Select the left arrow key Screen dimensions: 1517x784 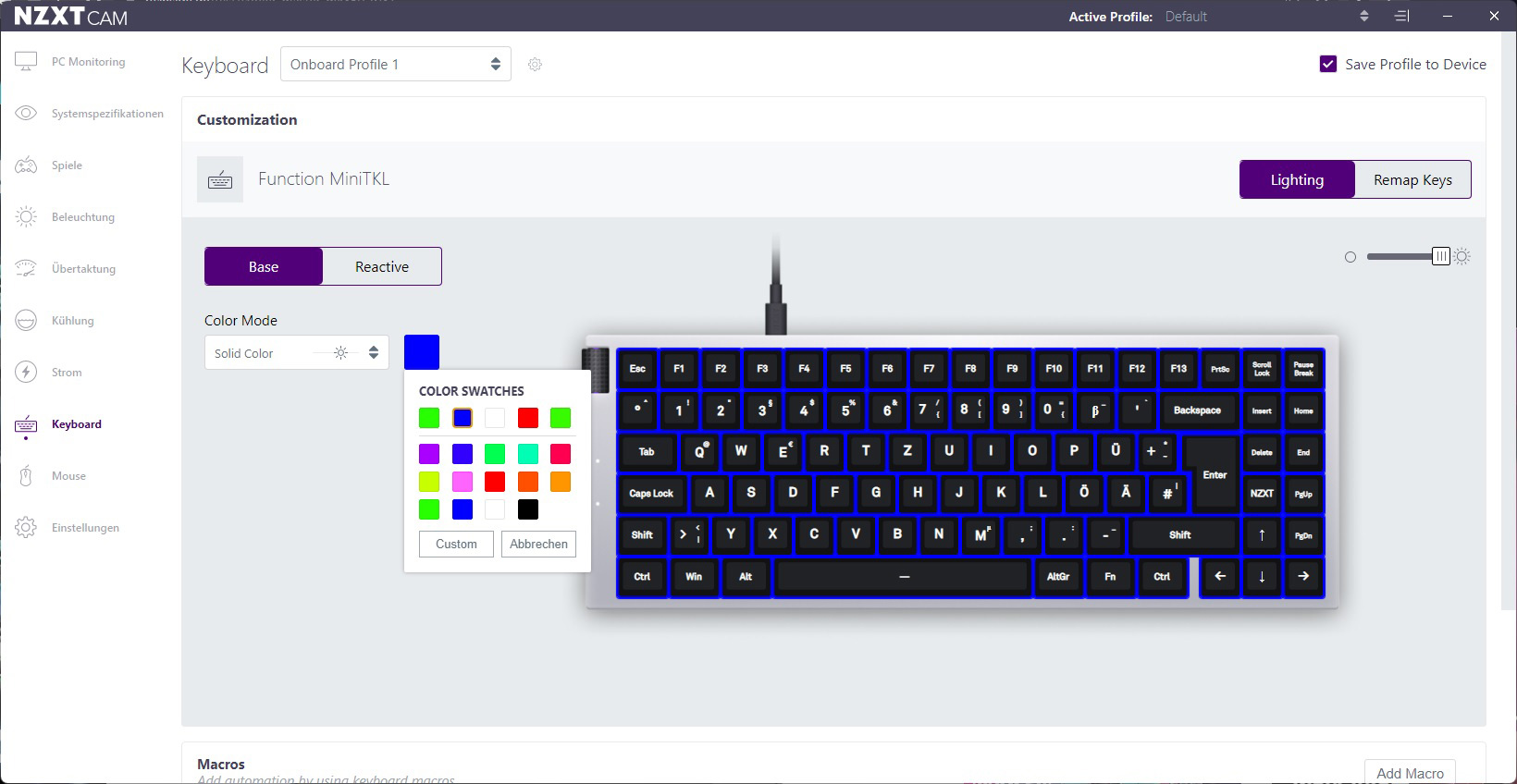[x=1220, y=577]
